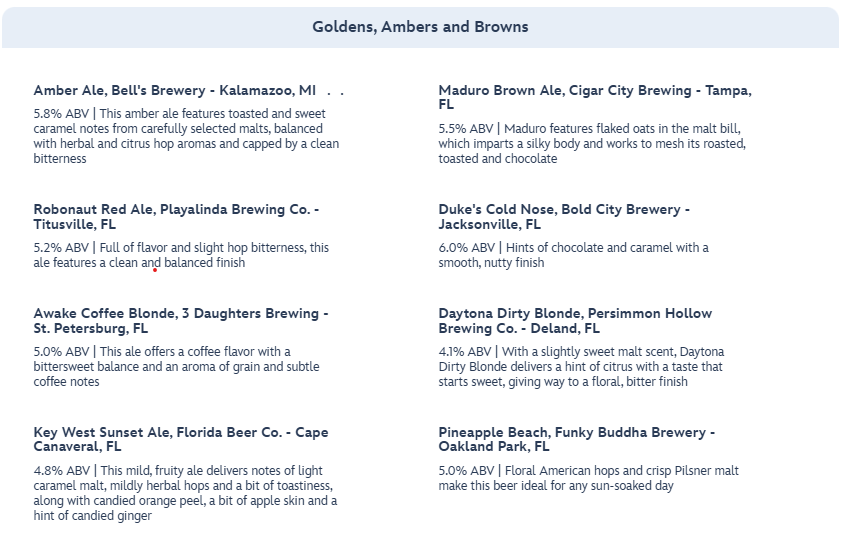
Task: Click the Amber Ale 5.8% ABV description
Action: (x=186, y=136)
